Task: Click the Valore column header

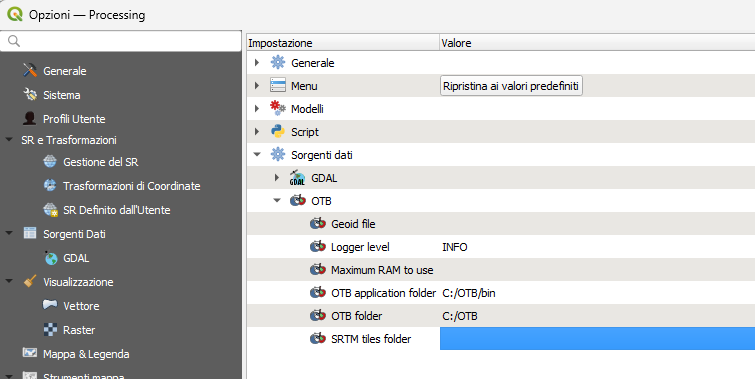Action: click(x=597, y=43)
